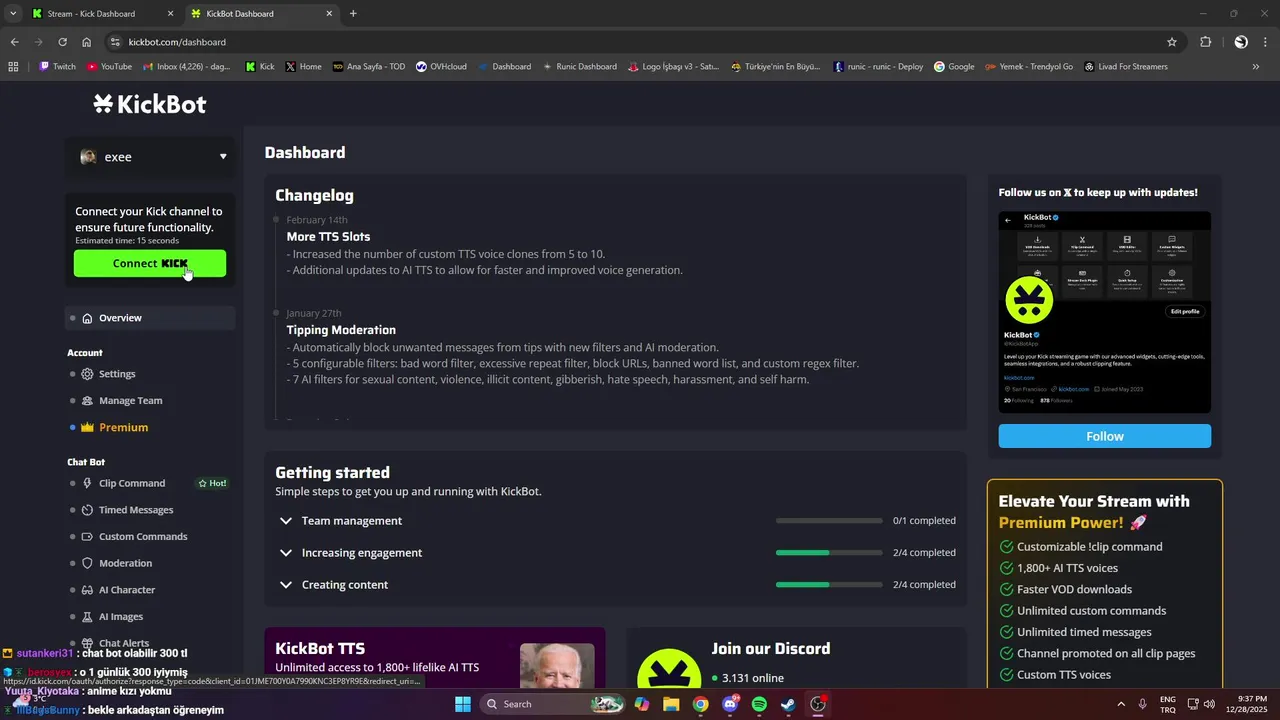Open the exee account dropdown
The image size is (1280, 720).
click(x=152, y=157)
